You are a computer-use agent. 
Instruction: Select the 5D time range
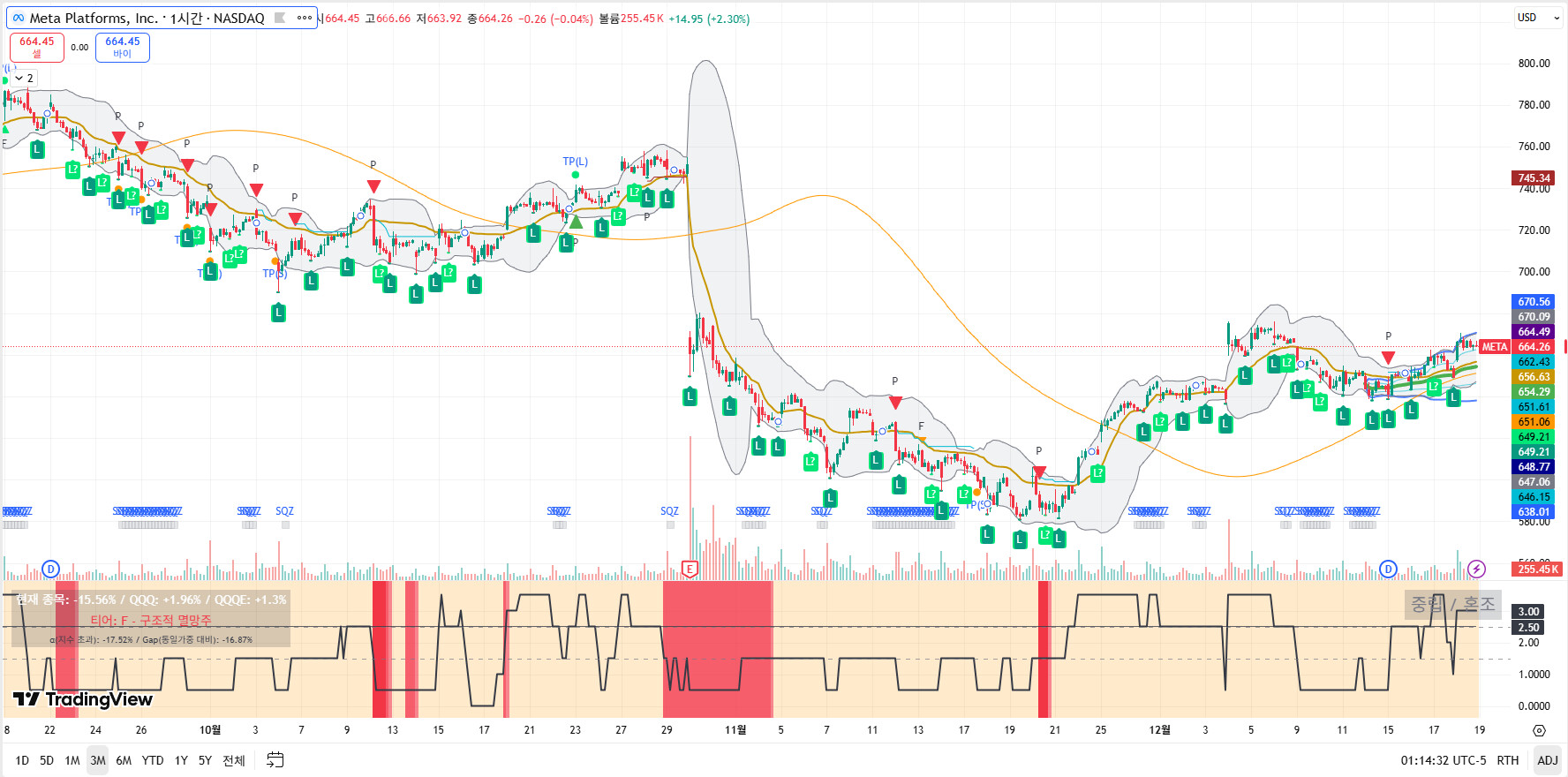coord(47,760)
